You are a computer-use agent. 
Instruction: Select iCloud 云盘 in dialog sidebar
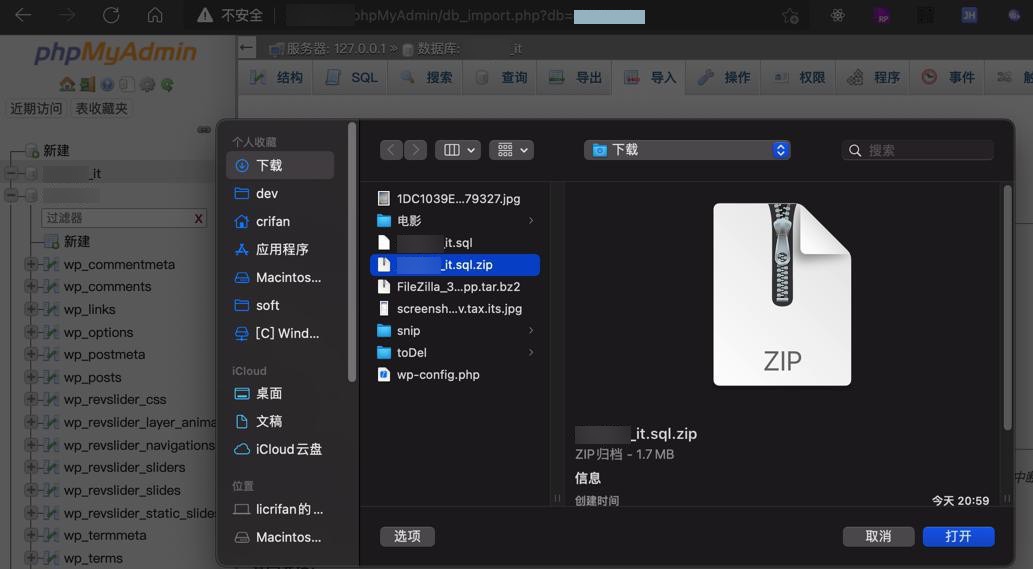[280, 449]
